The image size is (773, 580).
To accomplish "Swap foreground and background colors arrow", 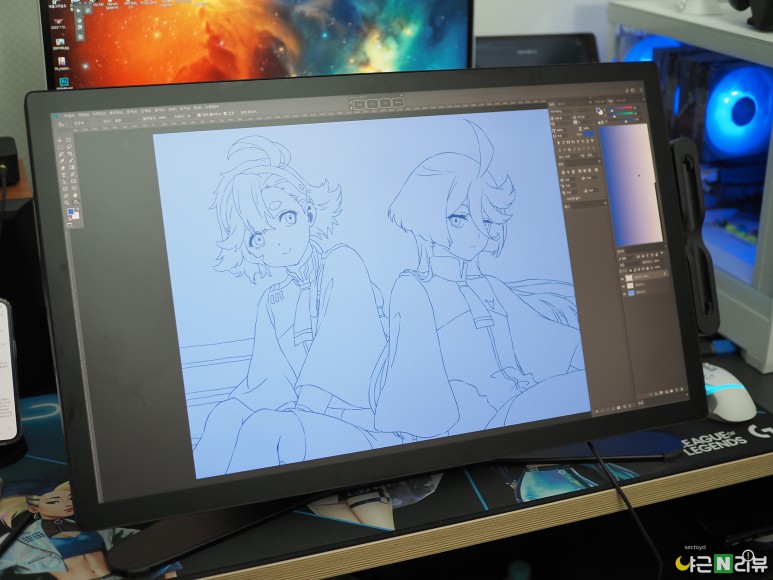I will coord(78,209).
